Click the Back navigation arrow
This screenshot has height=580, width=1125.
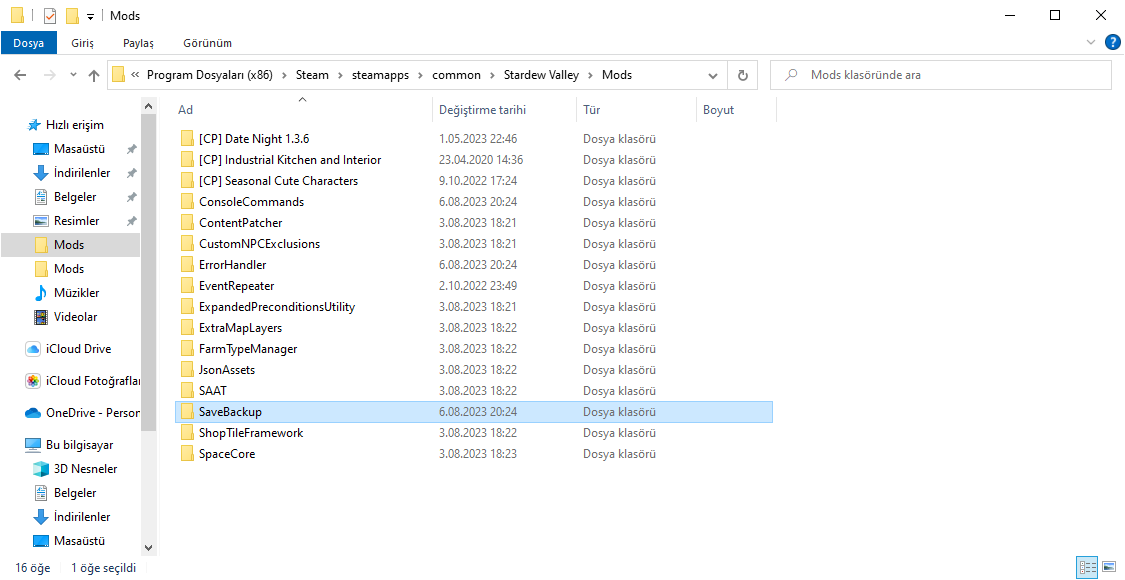pyautogui.click(x=20, y=75)
